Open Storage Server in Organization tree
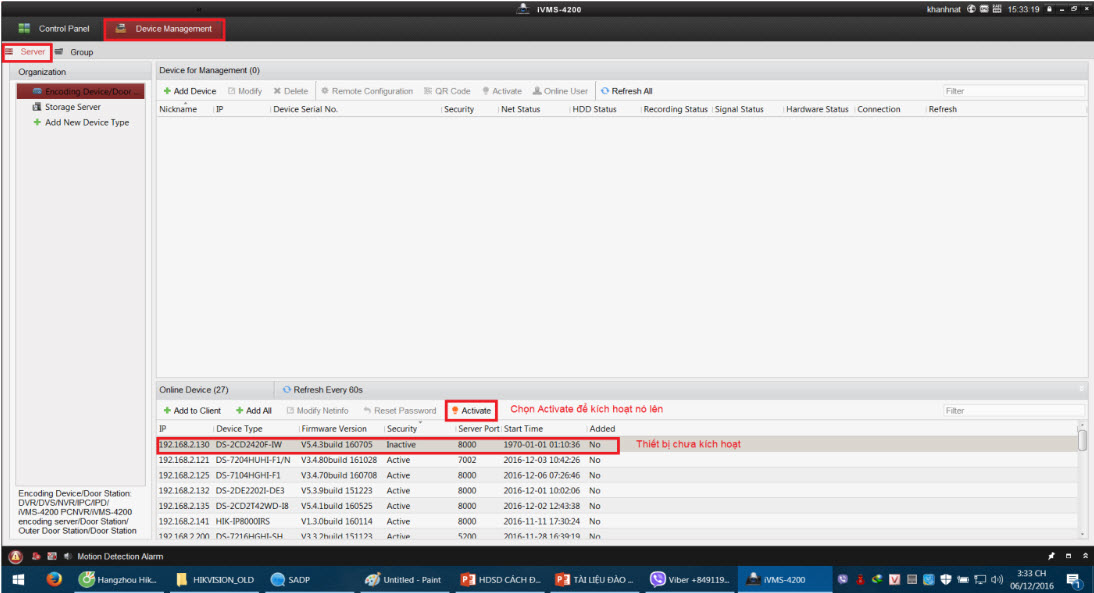1094x593 pixels. pos(72,107)
